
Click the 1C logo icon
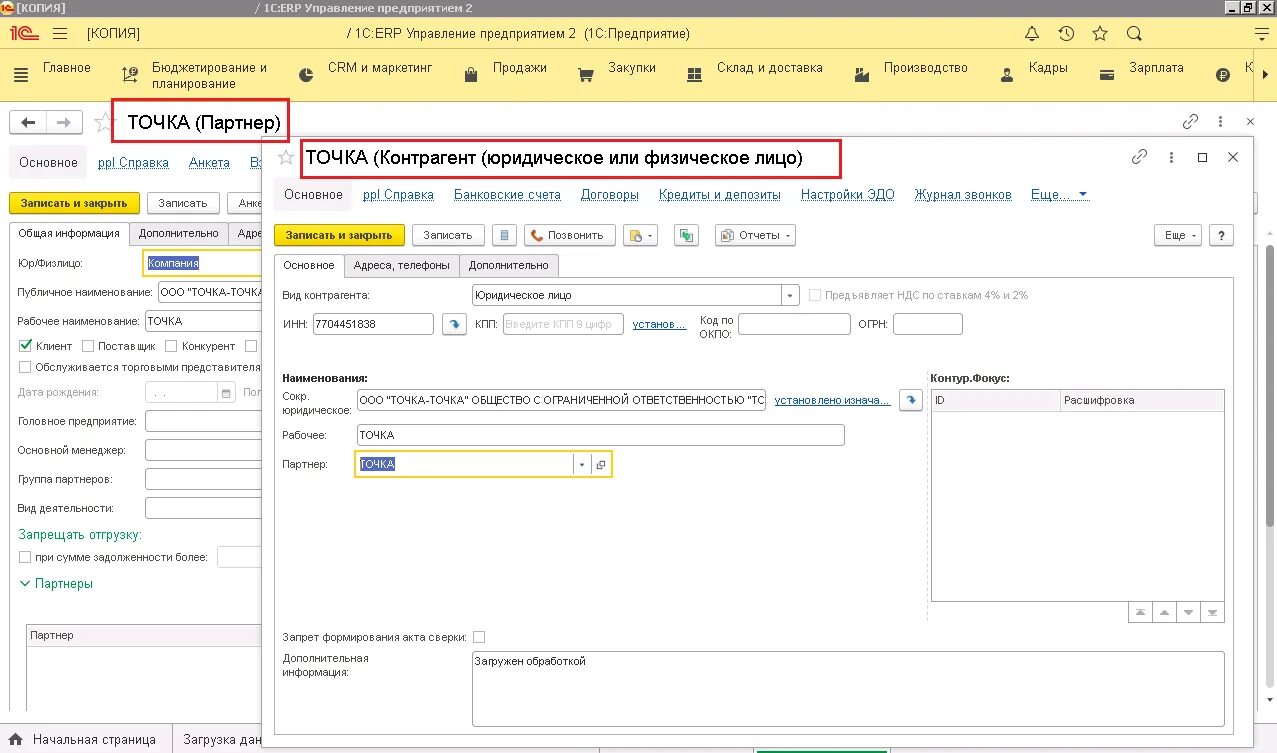[x=24, y=33]
